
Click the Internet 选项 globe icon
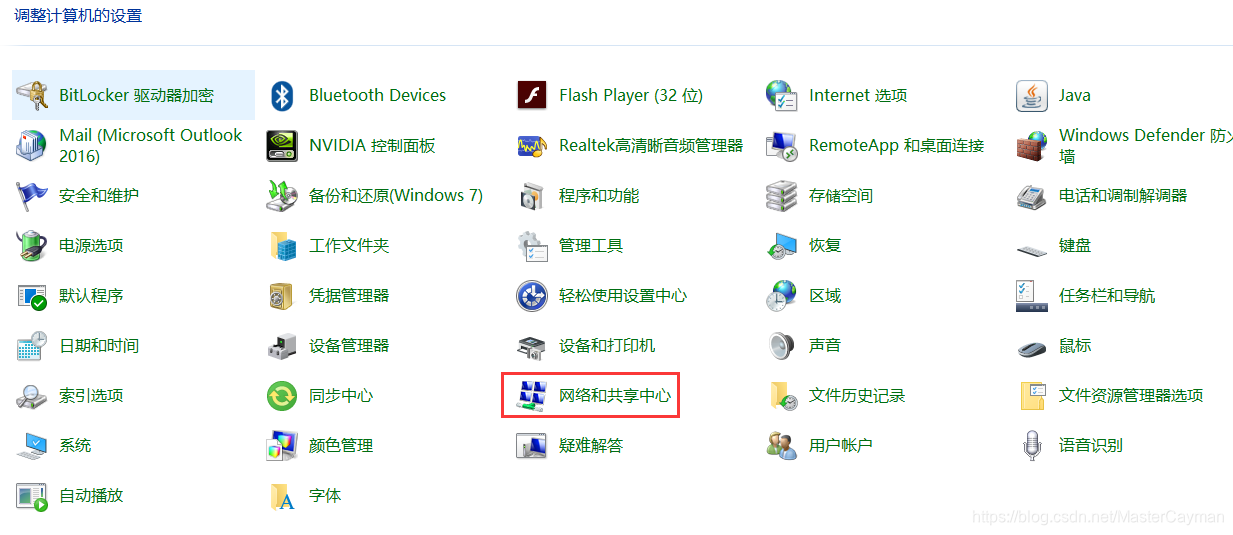pyautogui.click(x=782, y=96)
